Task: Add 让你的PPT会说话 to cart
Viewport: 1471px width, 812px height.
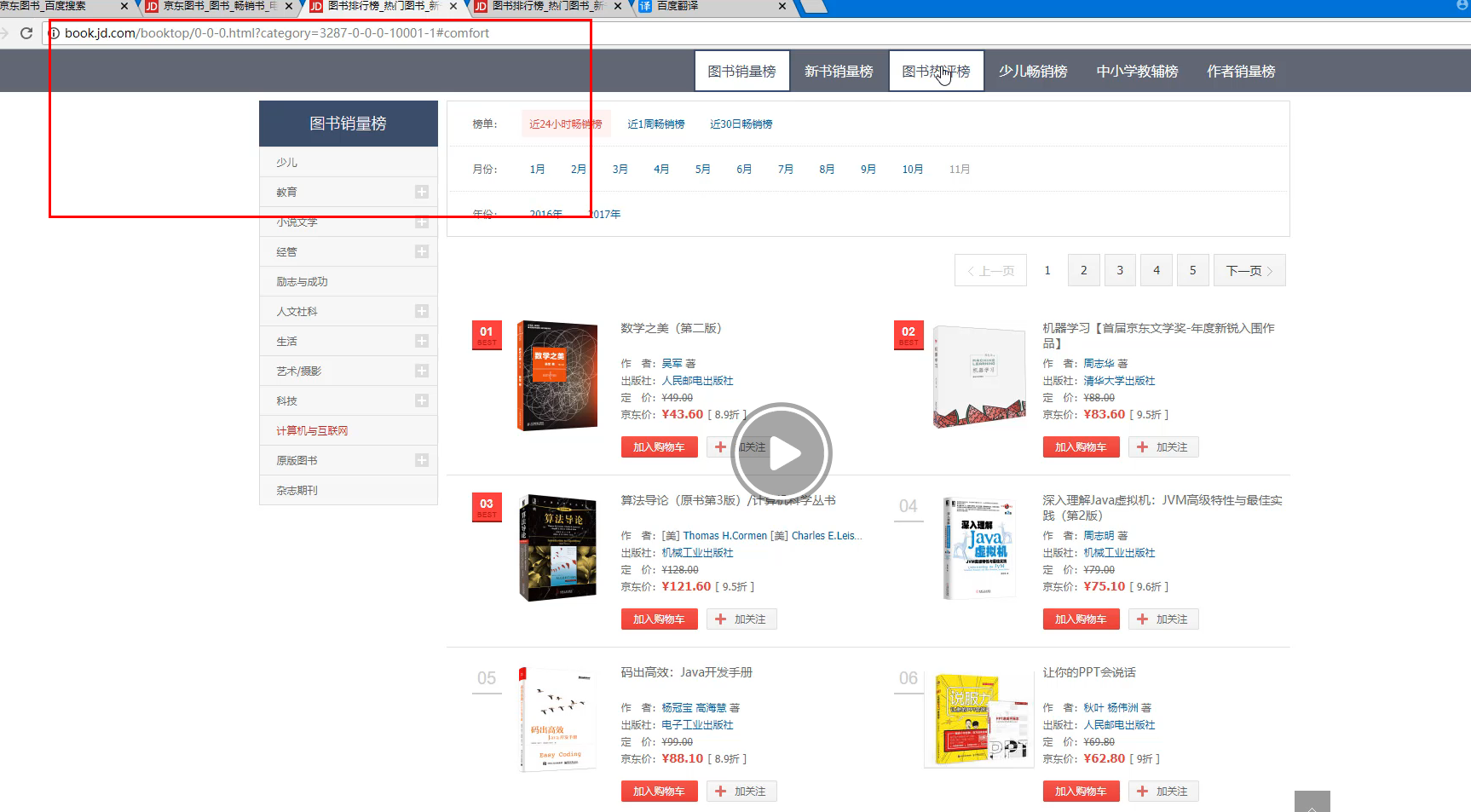Action: point(1081,792)
